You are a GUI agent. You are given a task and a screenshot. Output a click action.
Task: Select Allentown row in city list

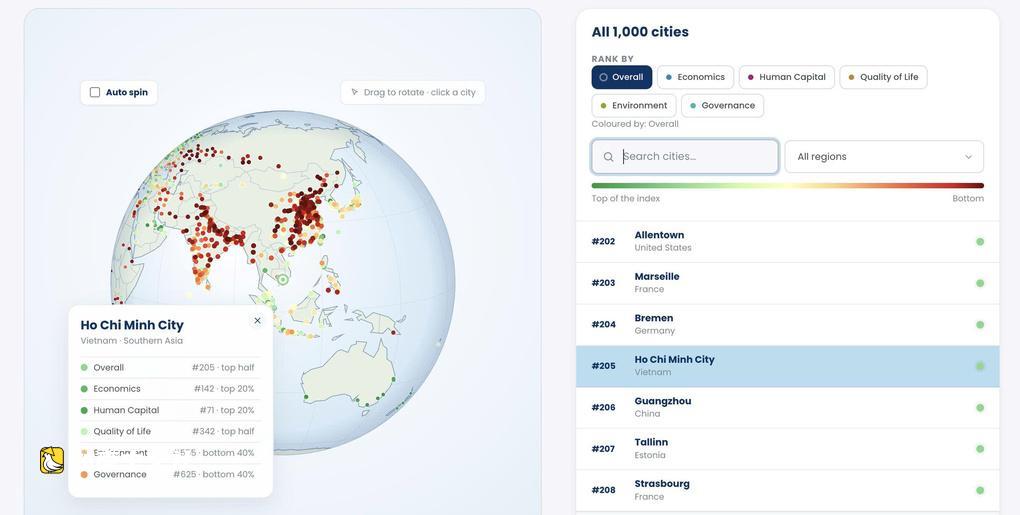[788, 241]
